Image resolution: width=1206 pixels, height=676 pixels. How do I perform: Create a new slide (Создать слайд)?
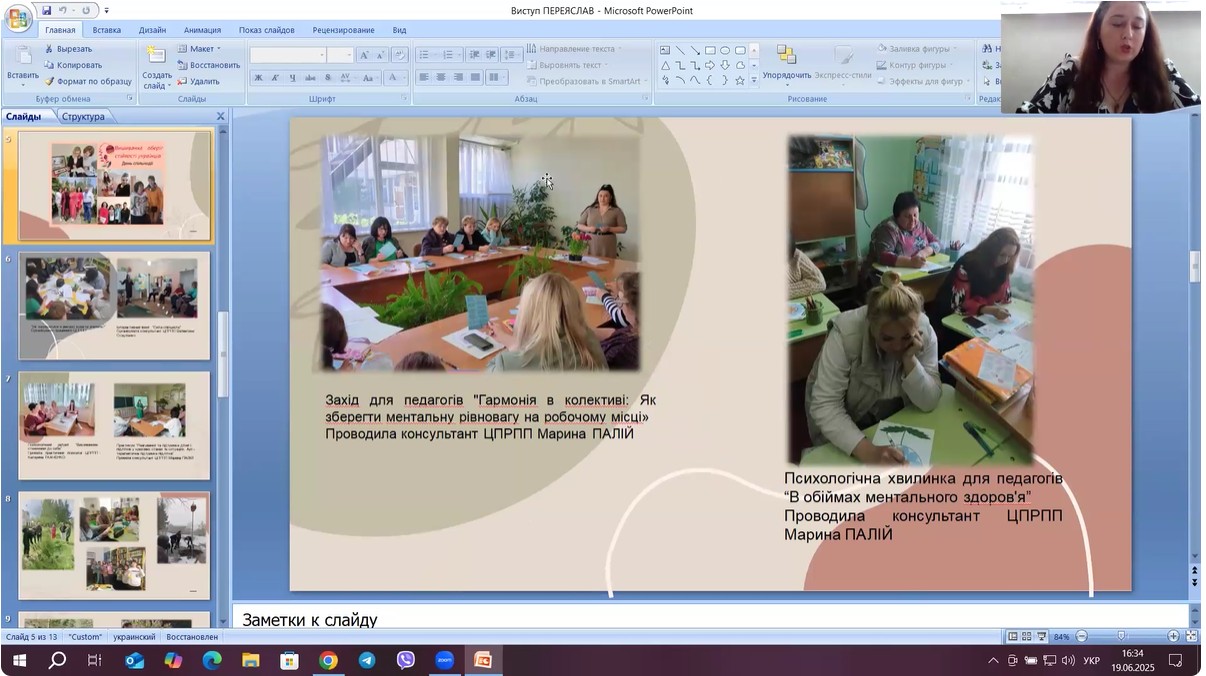[156, 66]
